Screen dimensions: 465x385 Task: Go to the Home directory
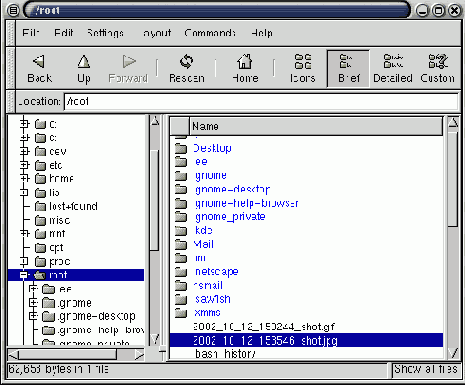pos(245,69)
